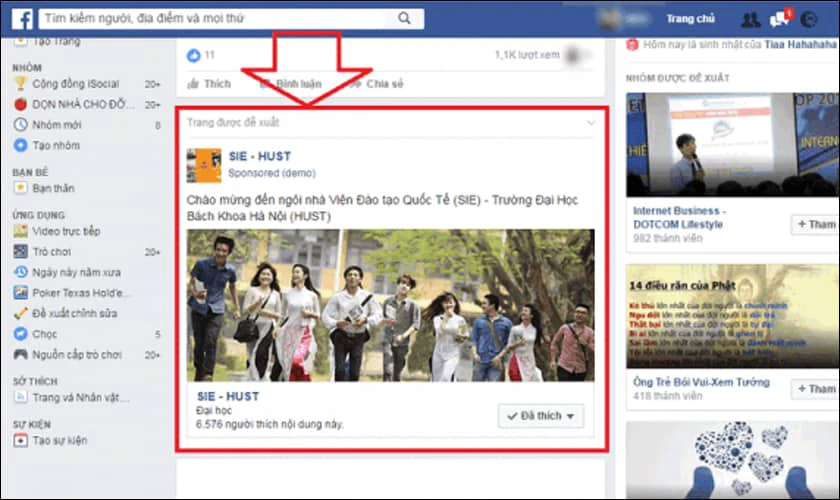Click the Bạn thân star icon

[20, 188]
